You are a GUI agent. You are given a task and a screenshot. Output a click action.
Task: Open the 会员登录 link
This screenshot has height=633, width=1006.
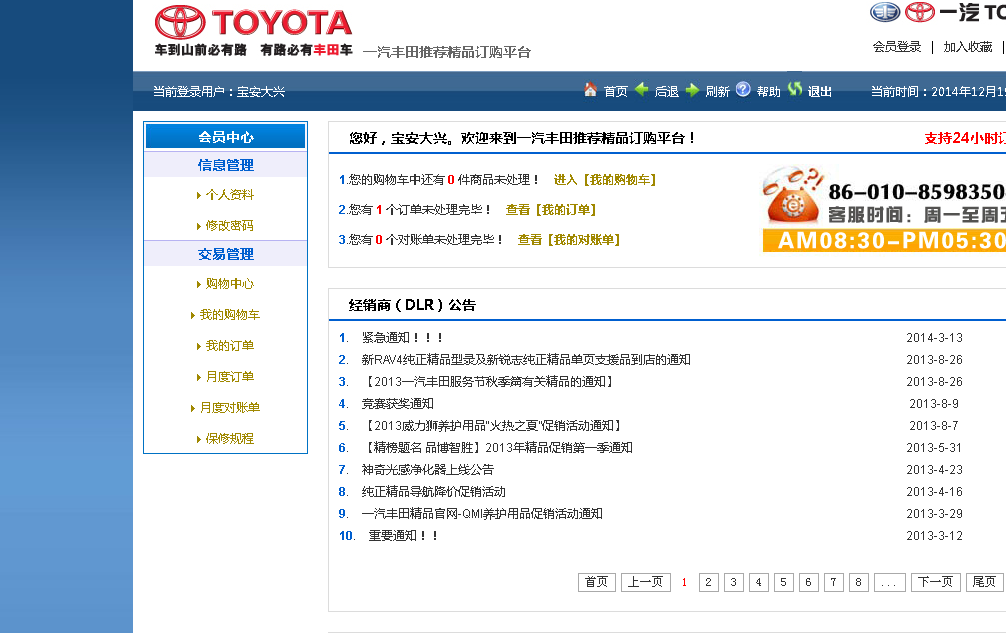(896, 47)
